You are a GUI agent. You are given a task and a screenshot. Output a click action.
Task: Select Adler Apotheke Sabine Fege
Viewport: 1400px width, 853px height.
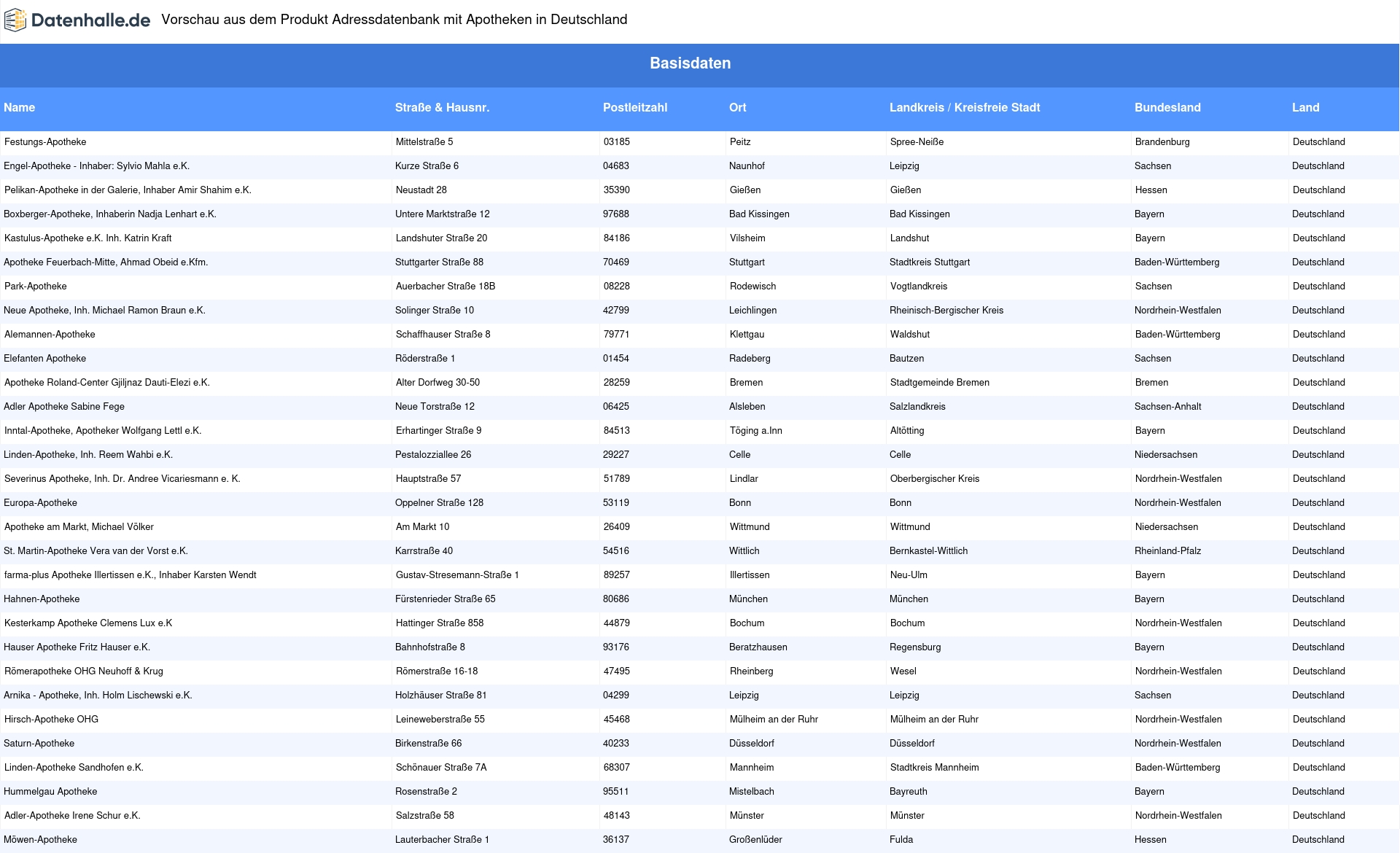(x=64, y=407)
